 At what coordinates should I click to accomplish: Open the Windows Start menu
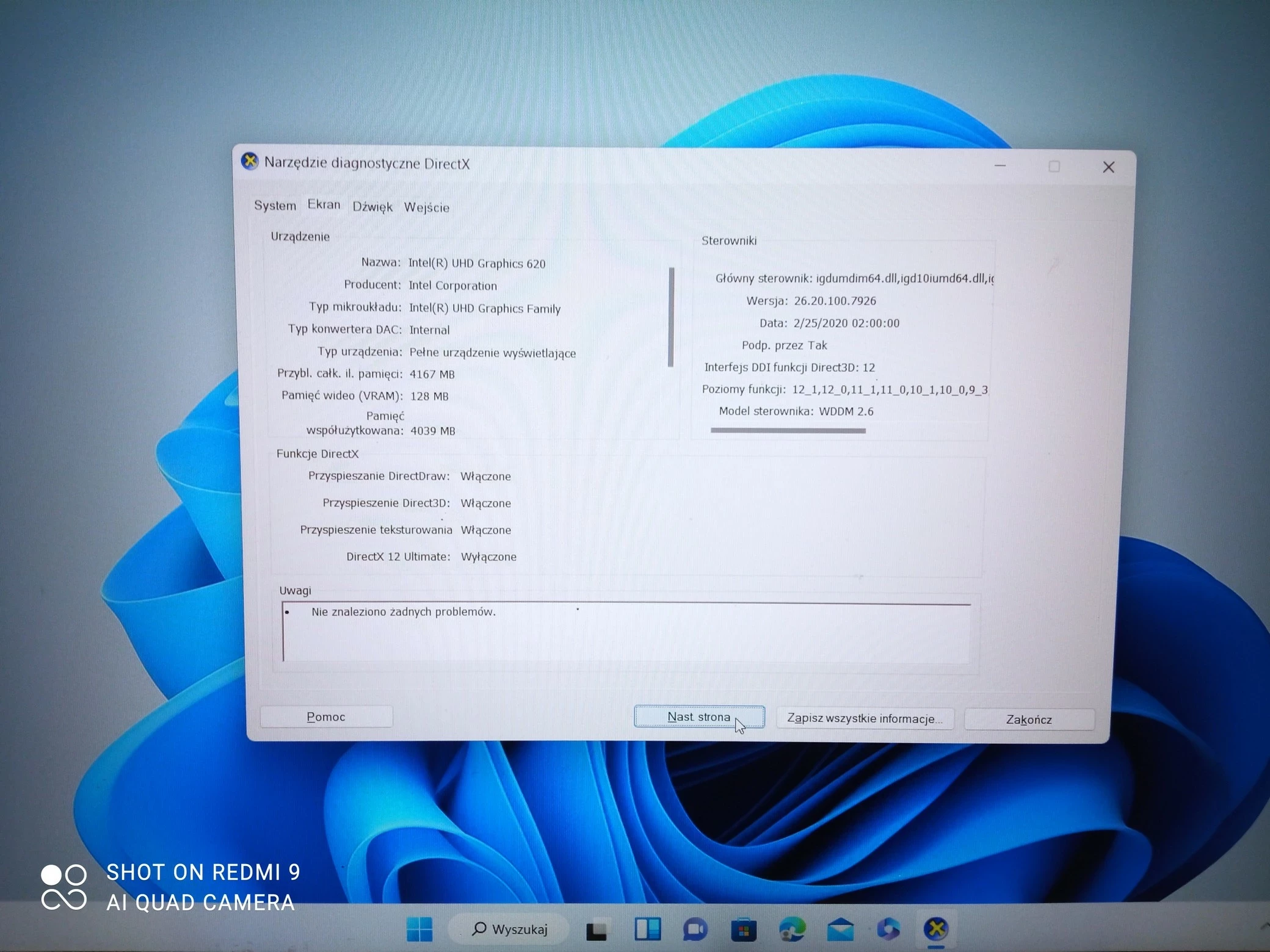pyautogui.click(x=419, y=929)
